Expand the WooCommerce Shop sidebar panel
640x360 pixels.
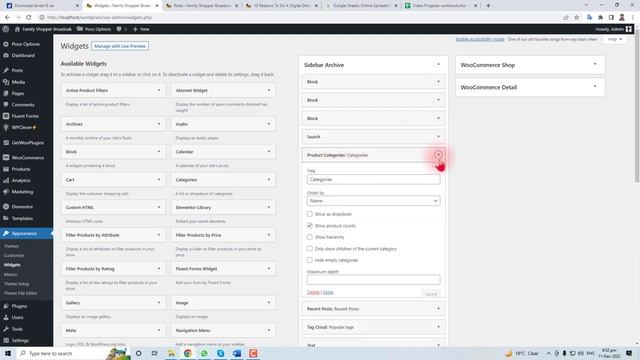coord(595,64)
